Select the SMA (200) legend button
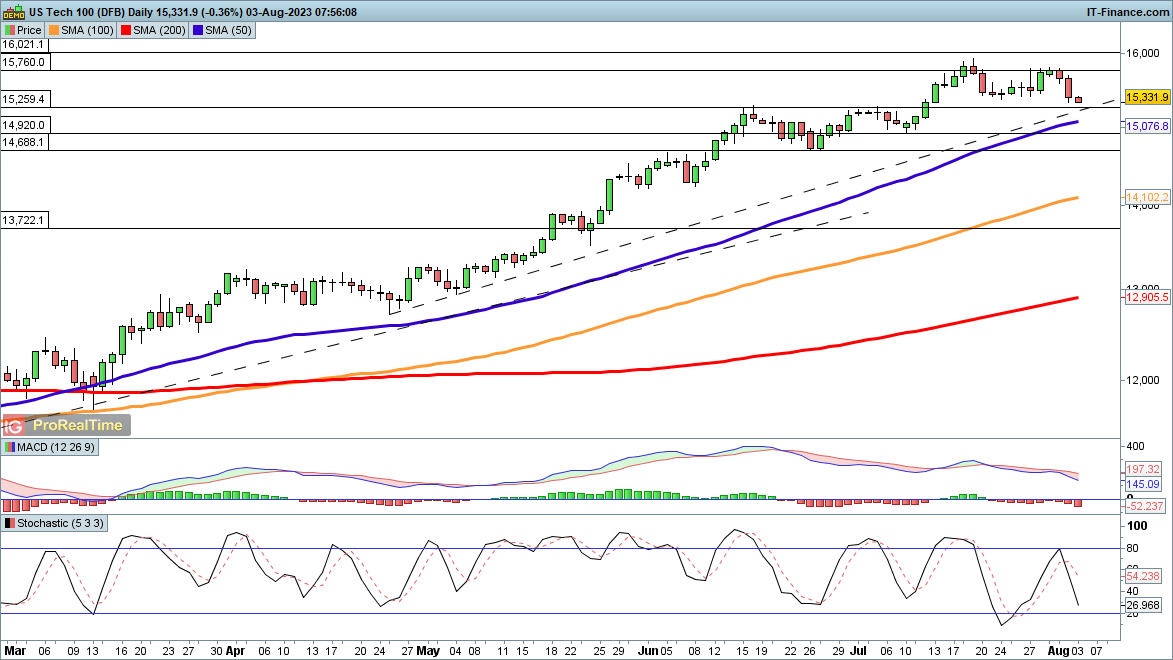The height and width of the screenshot is (660, 1173). [153, 30]
